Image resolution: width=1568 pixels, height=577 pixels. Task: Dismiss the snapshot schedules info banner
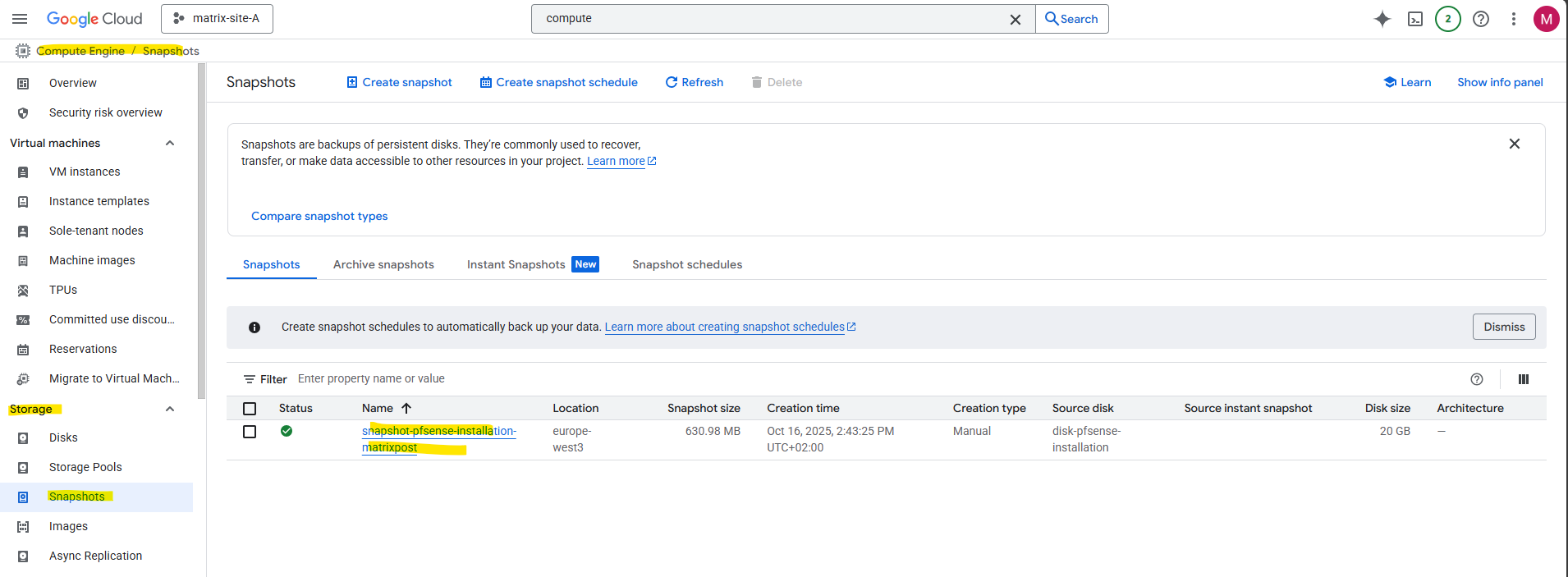(1503, 327)
